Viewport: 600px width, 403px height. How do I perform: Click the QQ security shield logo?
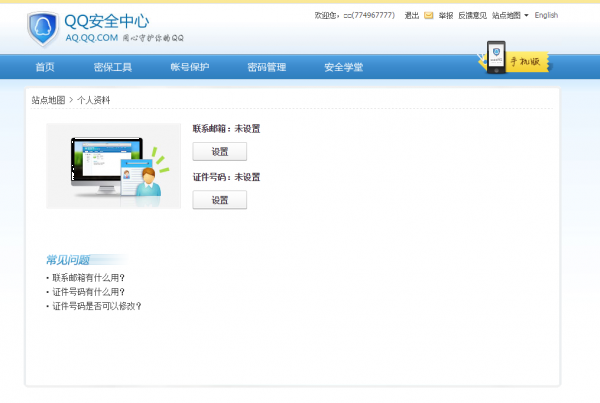click(x=43, y=28)
